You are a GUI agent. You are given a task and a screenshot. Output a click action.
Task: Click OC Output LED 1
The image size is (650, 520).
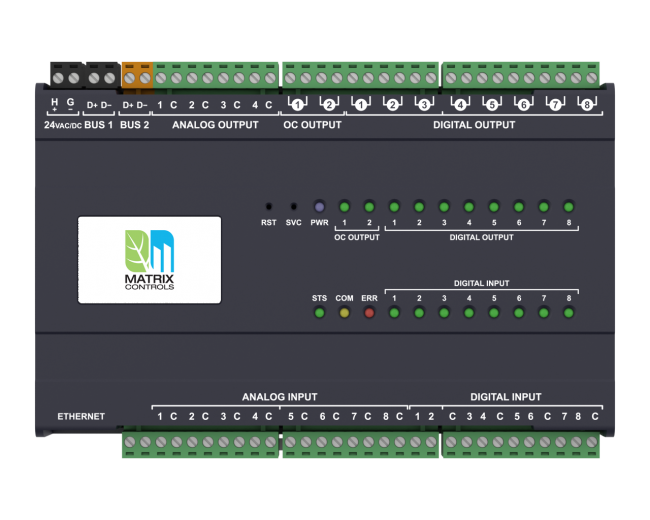[x=344, y=205]
